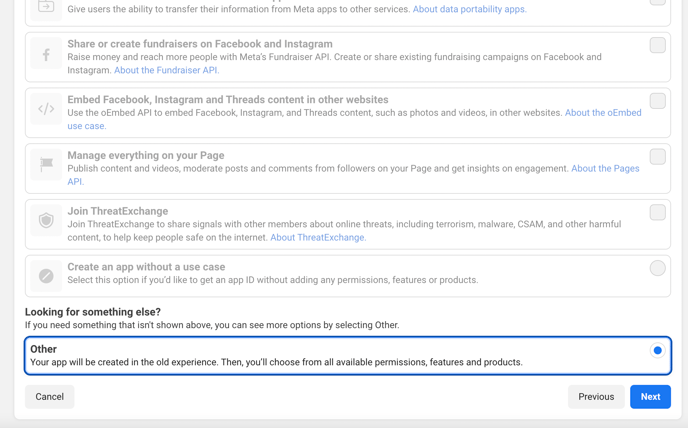
Task: Click the Cancel button
Action: click(x=50, y=397)
